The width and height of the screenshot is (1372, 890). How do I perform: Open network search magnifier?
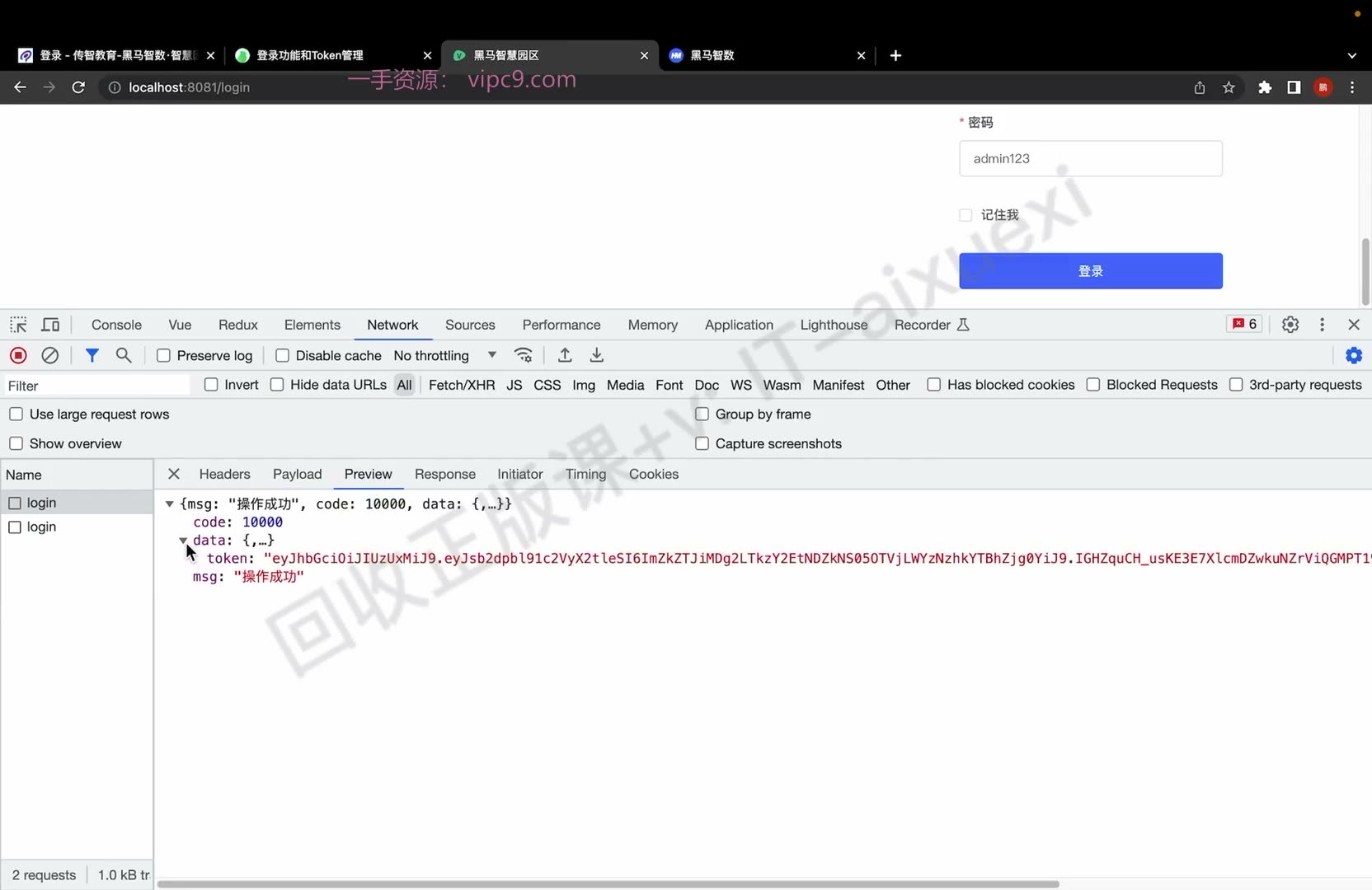coord(124,355)
